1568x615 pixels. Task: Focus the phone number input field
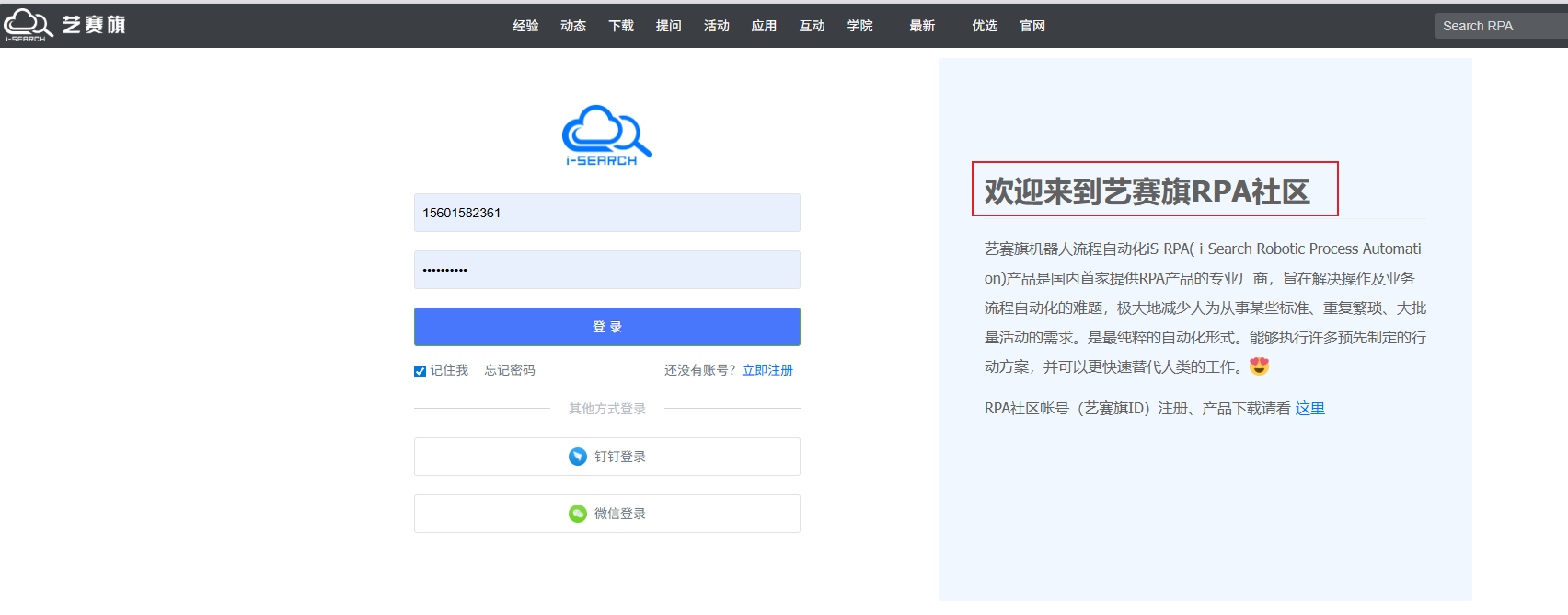[607, 213]
